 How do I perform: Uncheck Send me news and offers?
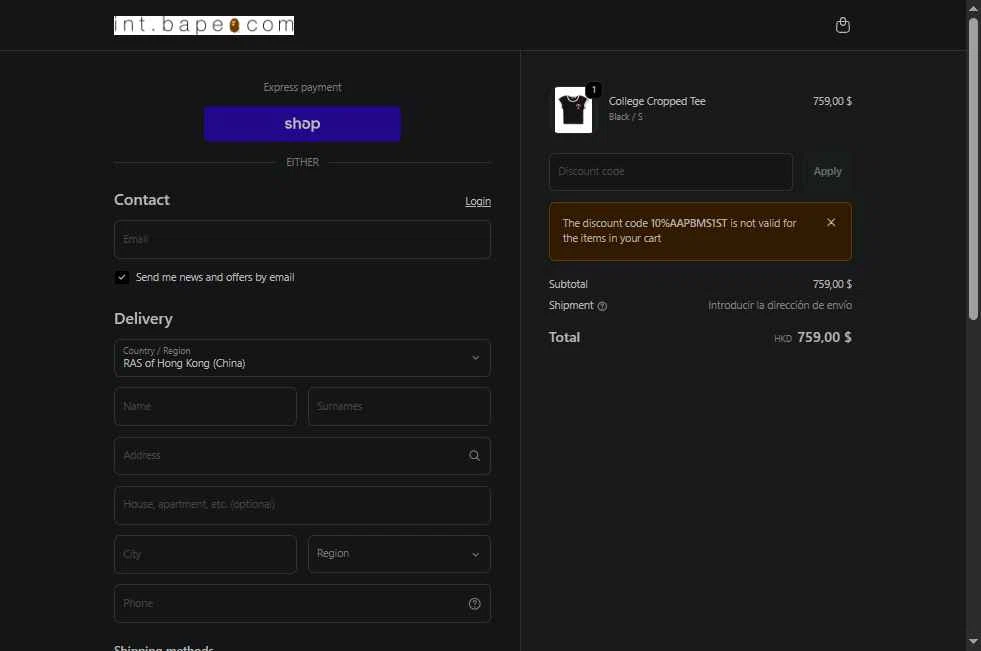coord(122,277)
